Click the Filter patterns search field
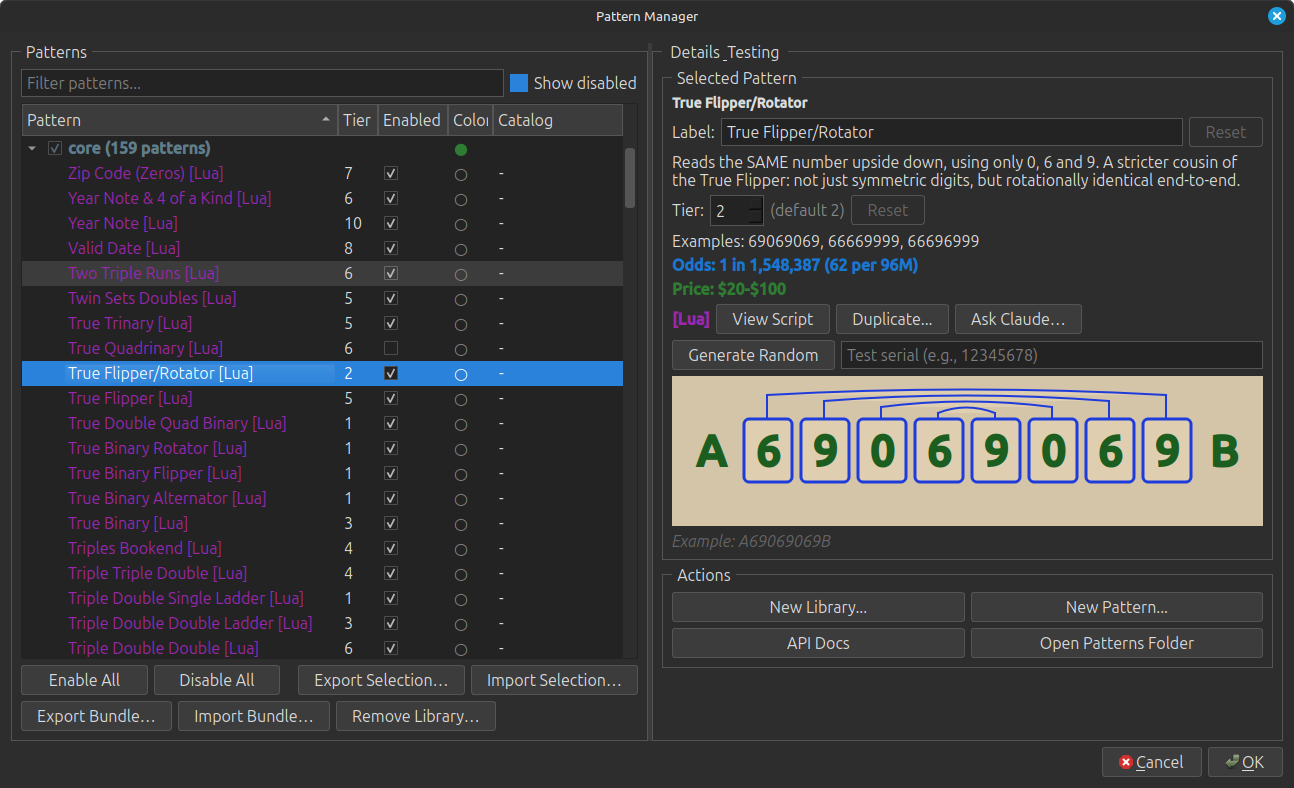Image resolution: width=1294 pixels, height=788 pixels. tap(262, 83)
